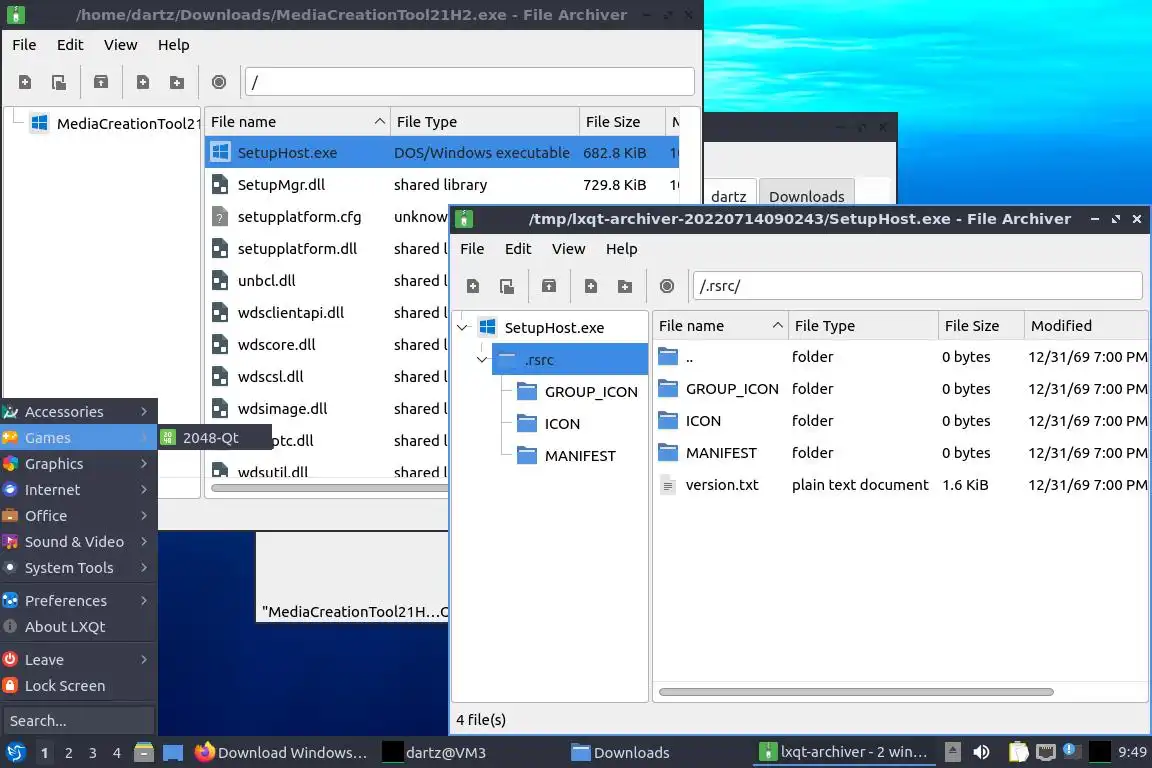Select the dartz tab in file manager

pyautogui.click(x=729, y=195)
